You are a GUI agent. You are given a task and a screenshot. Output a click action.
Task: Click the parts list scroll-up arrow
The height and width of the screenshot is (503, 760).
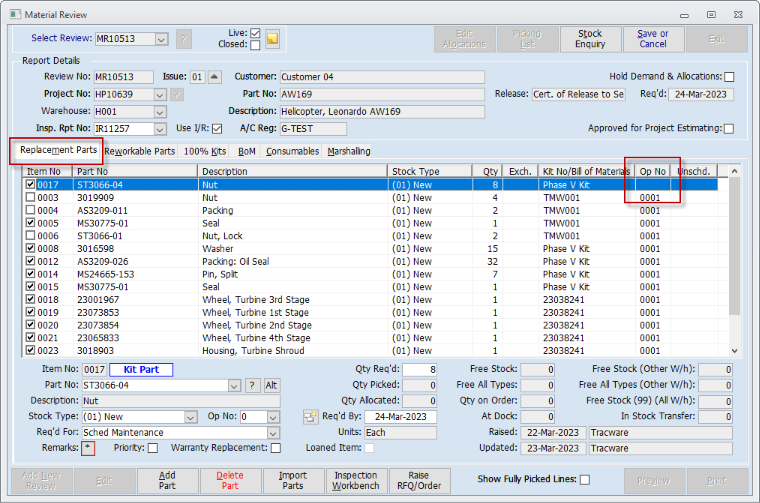[734, 171]
